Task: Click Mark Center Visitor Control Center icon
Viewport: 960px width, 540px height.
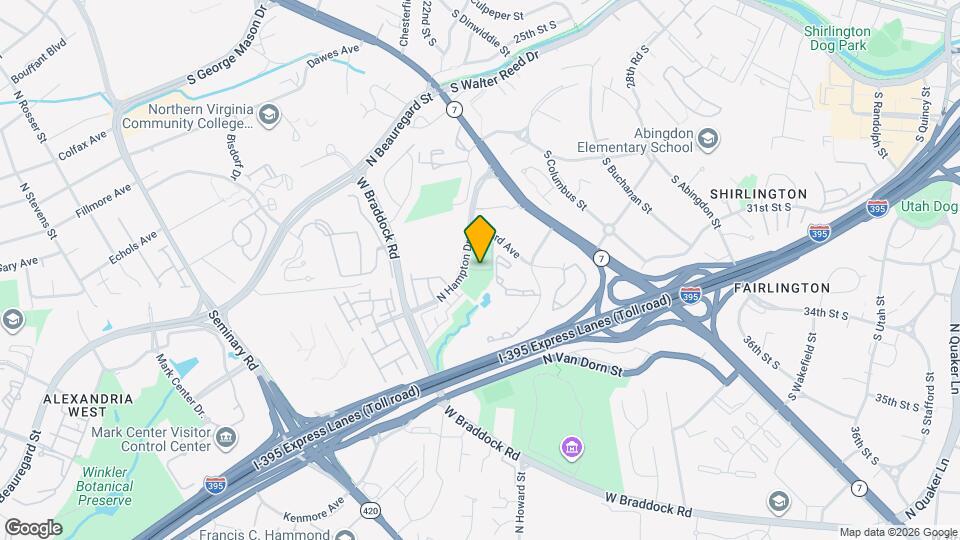Action: tap(226, 438)
